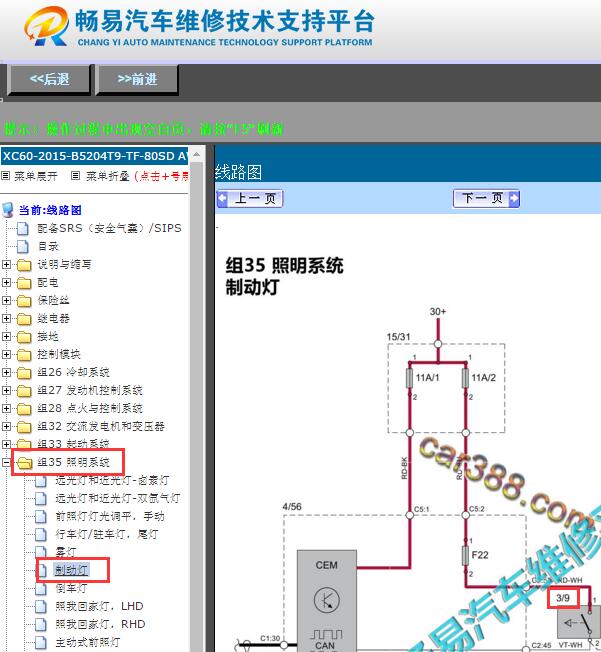This screenshot has width=601, height=652.
Task: Expand the 接地 folder
Action: pos(6,336)
